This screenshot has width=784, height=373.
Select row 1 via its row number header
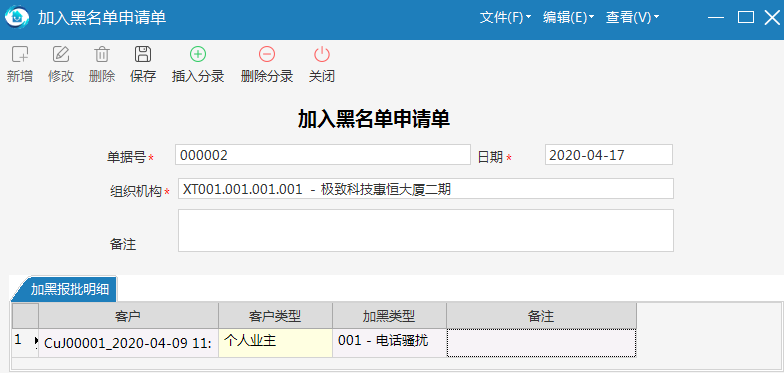coord(25,343)
